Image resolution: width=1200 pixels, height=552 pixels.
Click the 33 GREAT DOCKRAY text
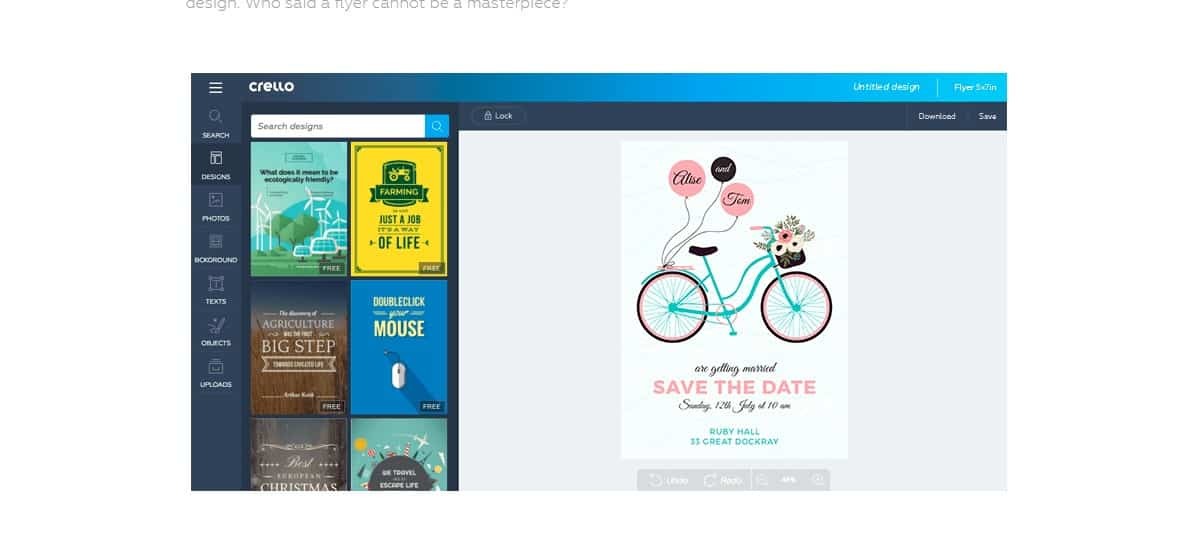point(735,441)
